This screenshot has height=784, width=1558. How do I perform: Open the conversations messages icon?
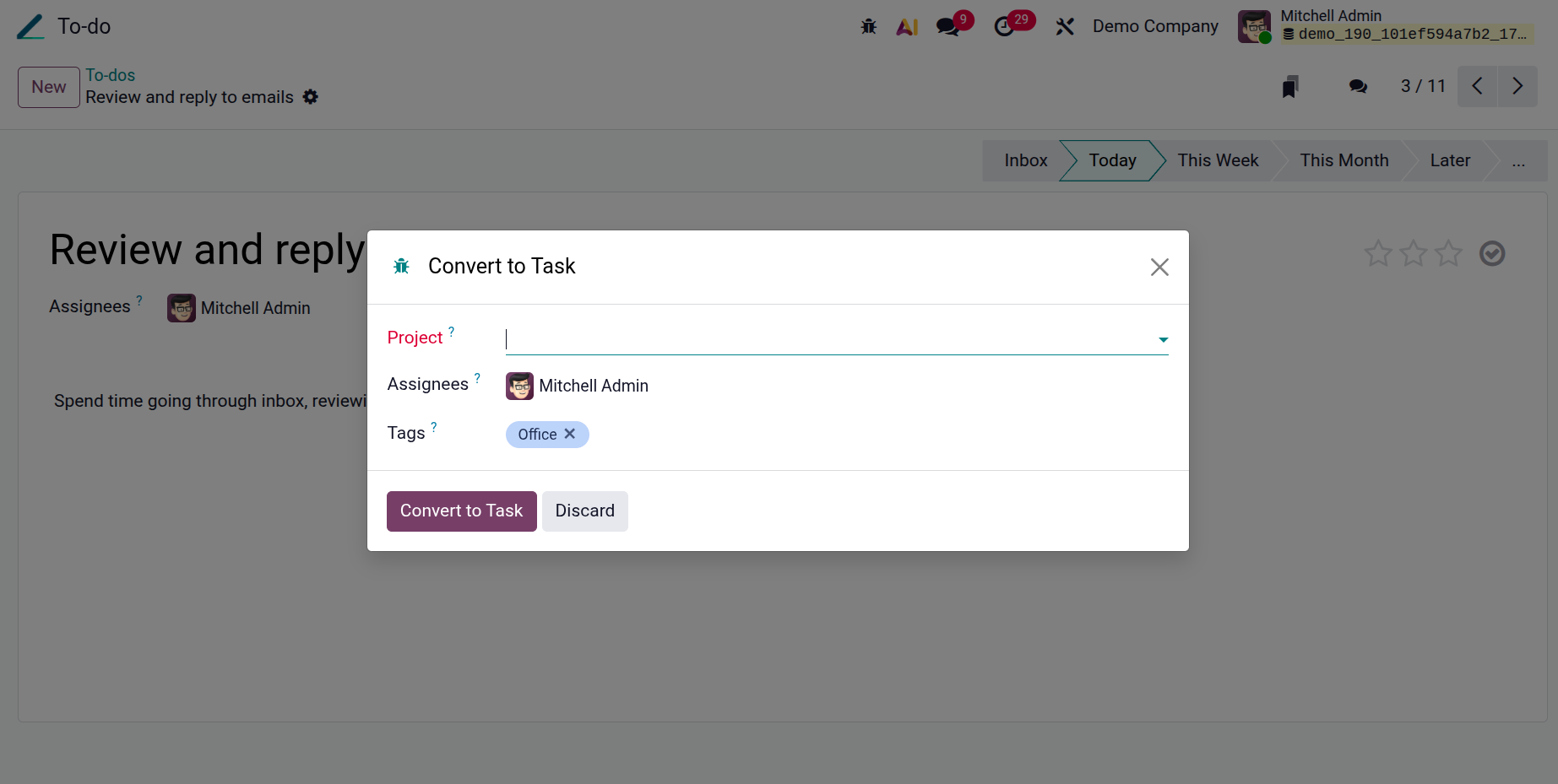(x=947, y=27)
